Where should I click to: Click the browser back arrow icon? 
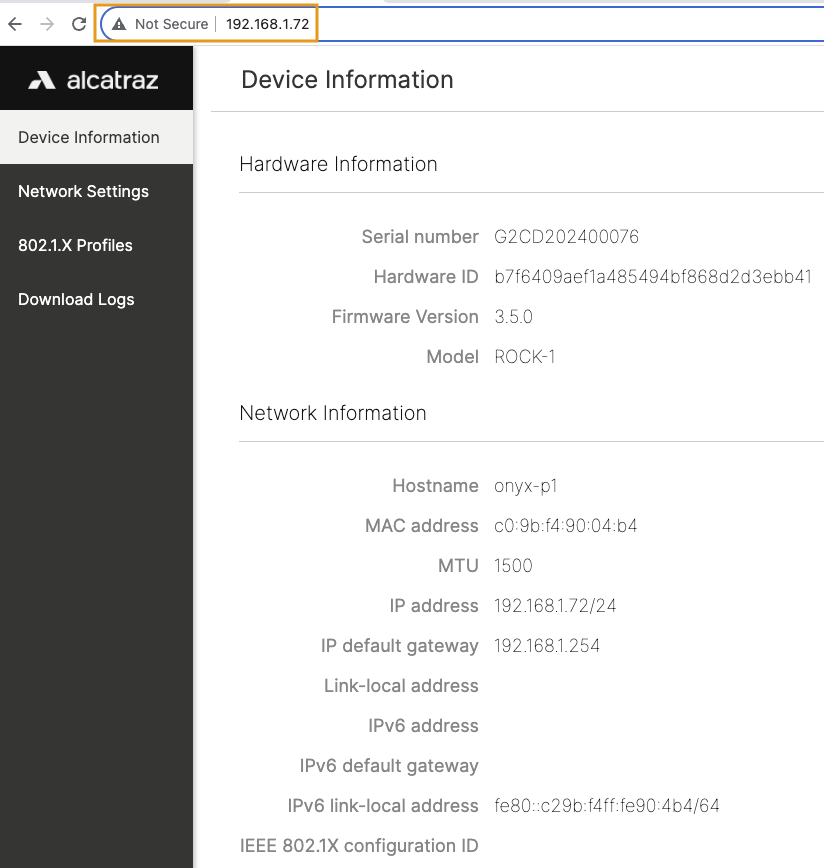(16, 24)
